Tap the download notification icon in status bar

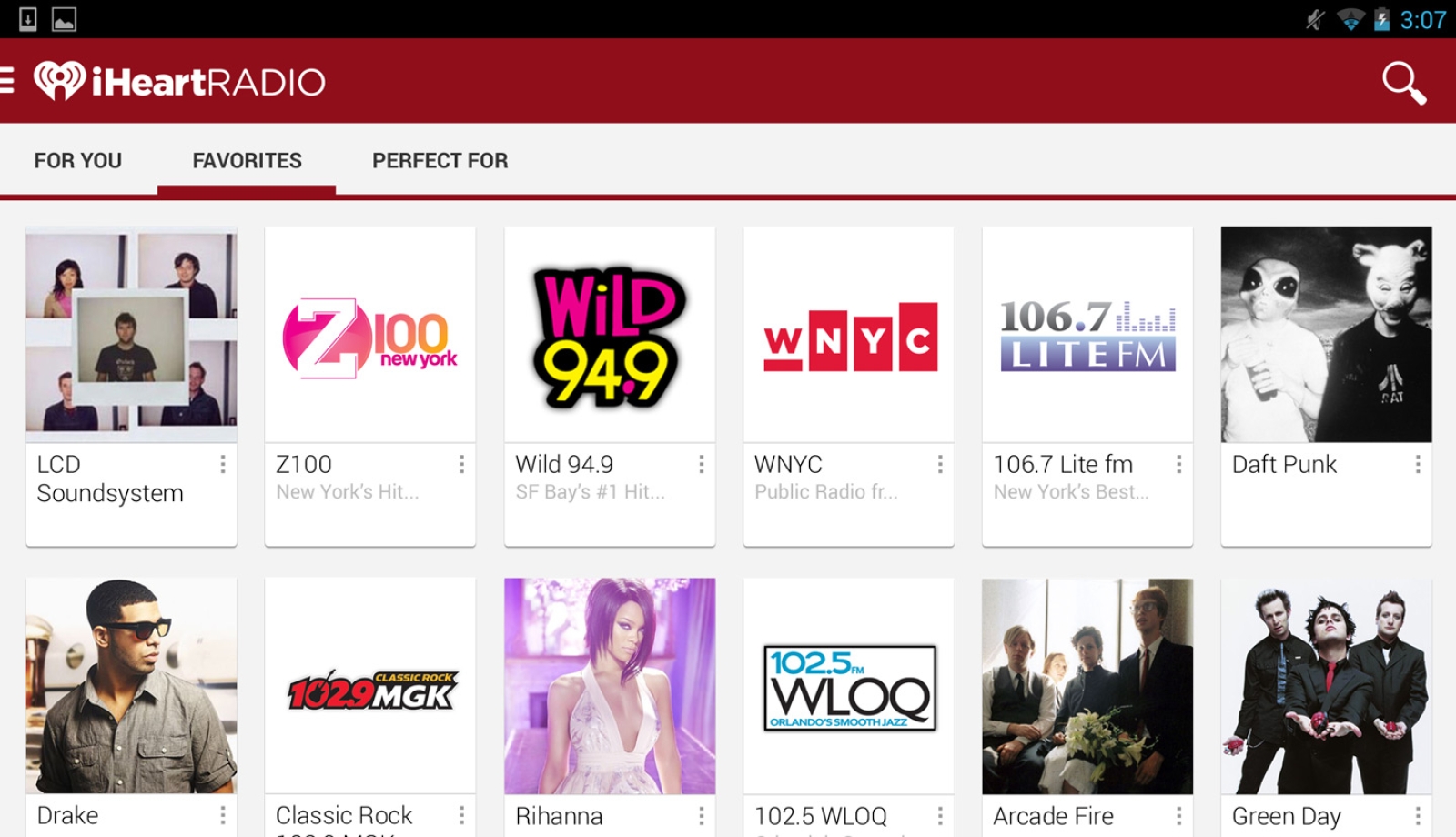28,19
